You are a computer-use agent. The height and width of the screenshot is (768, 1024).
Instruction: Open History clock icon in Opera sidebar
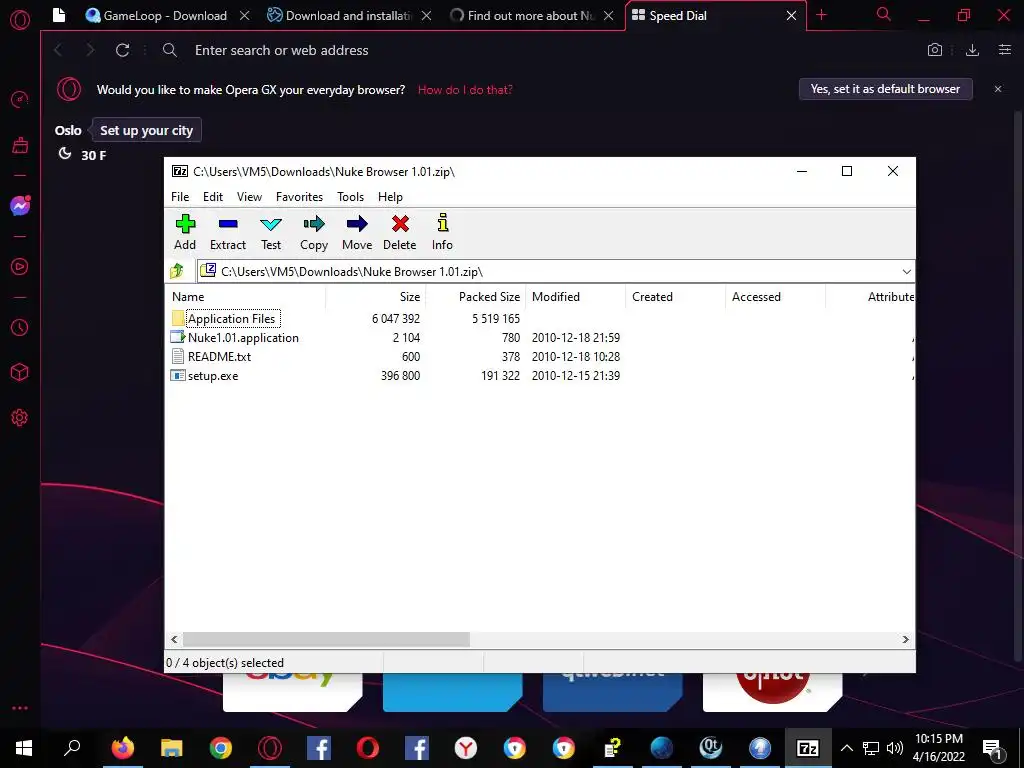coord(20,327)
